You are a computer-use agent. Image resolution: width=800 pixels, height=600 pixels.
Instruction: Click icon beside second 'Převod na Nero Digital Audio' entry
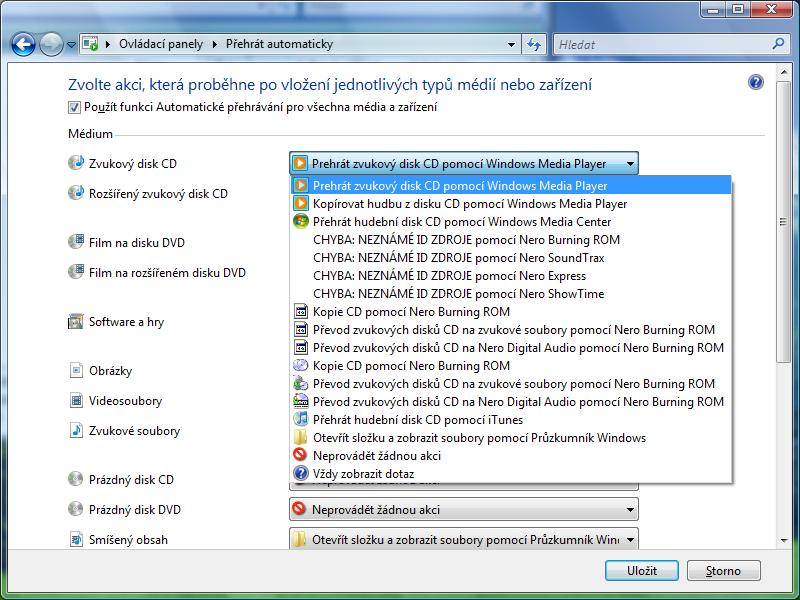click(301, 401)
